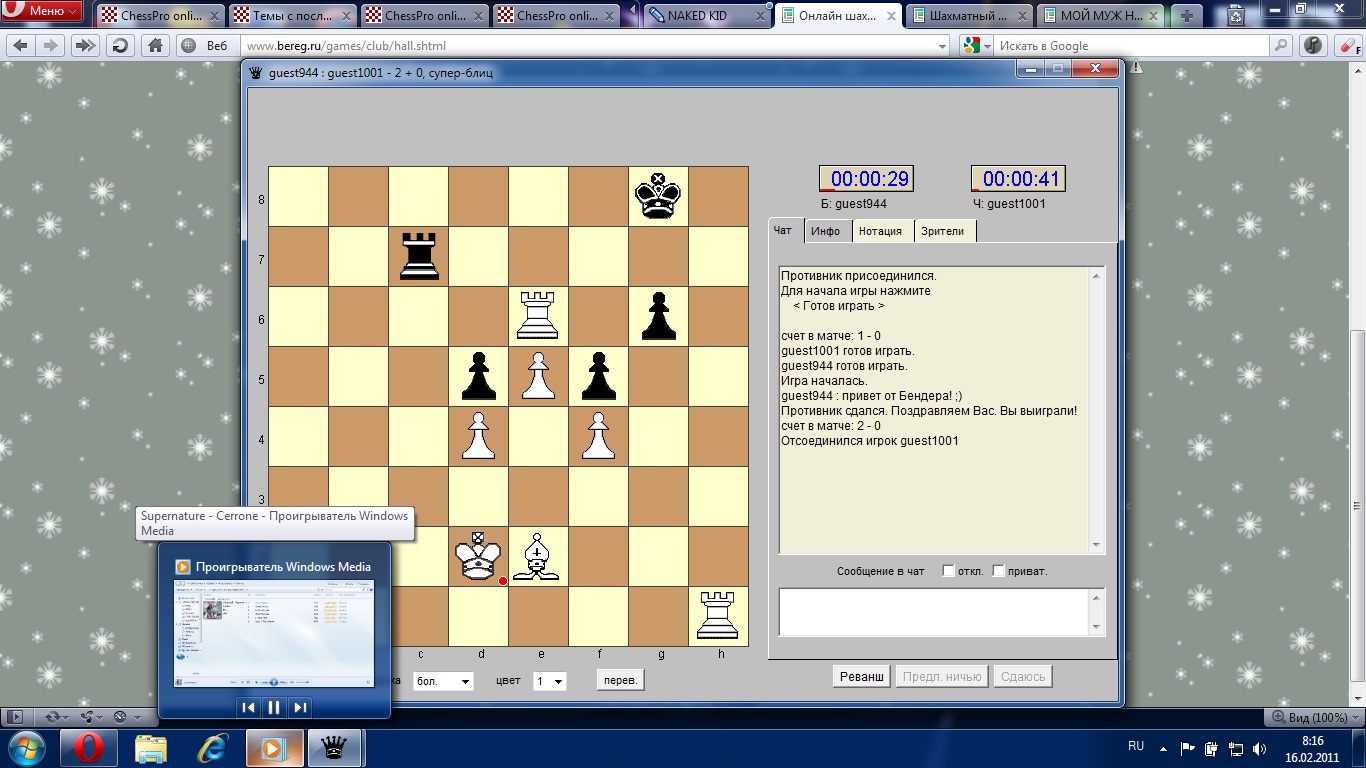Image resolution: width=1366 pixels, height=768 pixels.
Task: Click the white bishop on e2
Action: [538, 557]
